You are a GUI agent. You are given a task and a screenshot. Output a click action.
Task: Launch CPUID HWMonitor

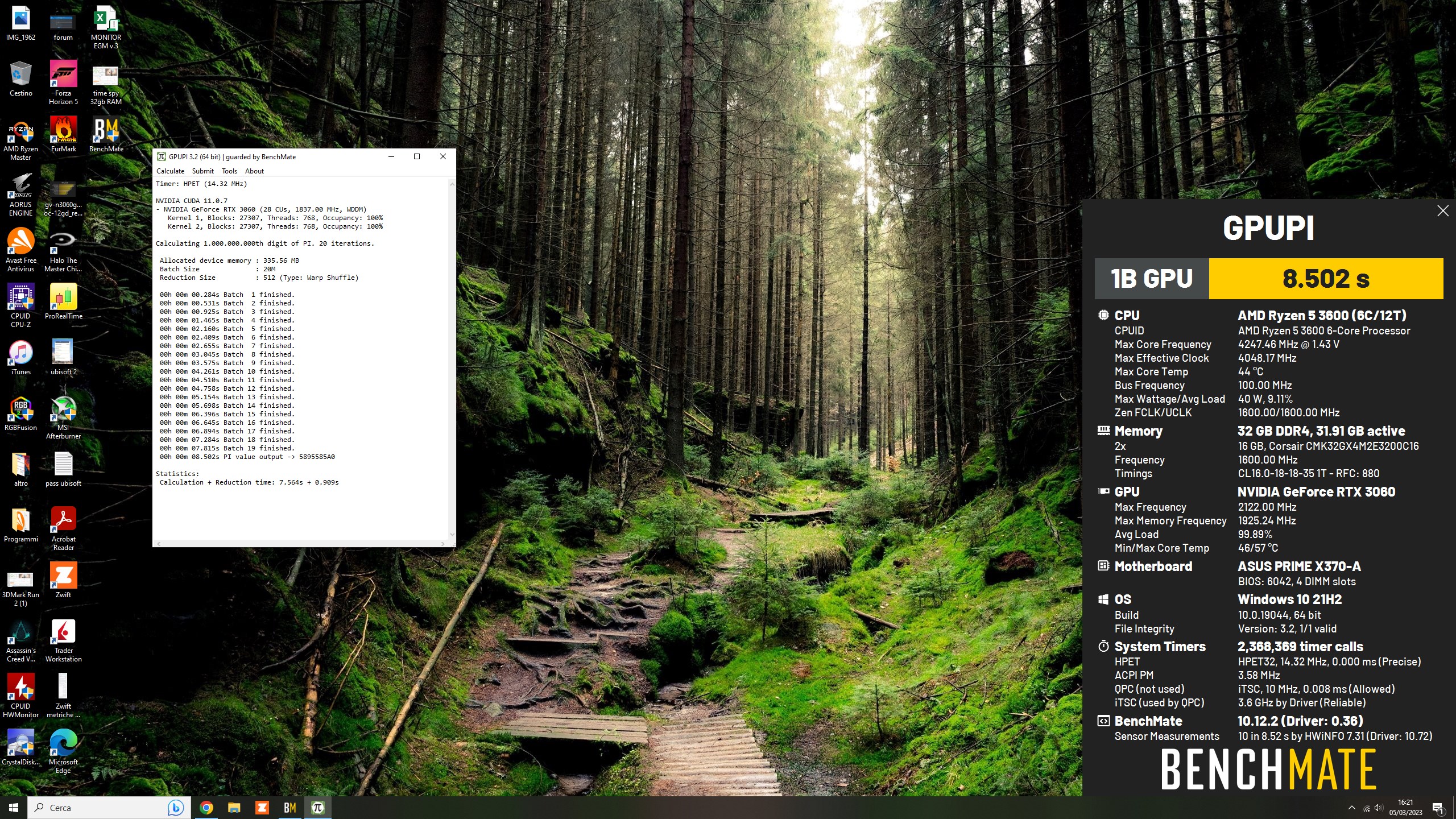point(20,696)
